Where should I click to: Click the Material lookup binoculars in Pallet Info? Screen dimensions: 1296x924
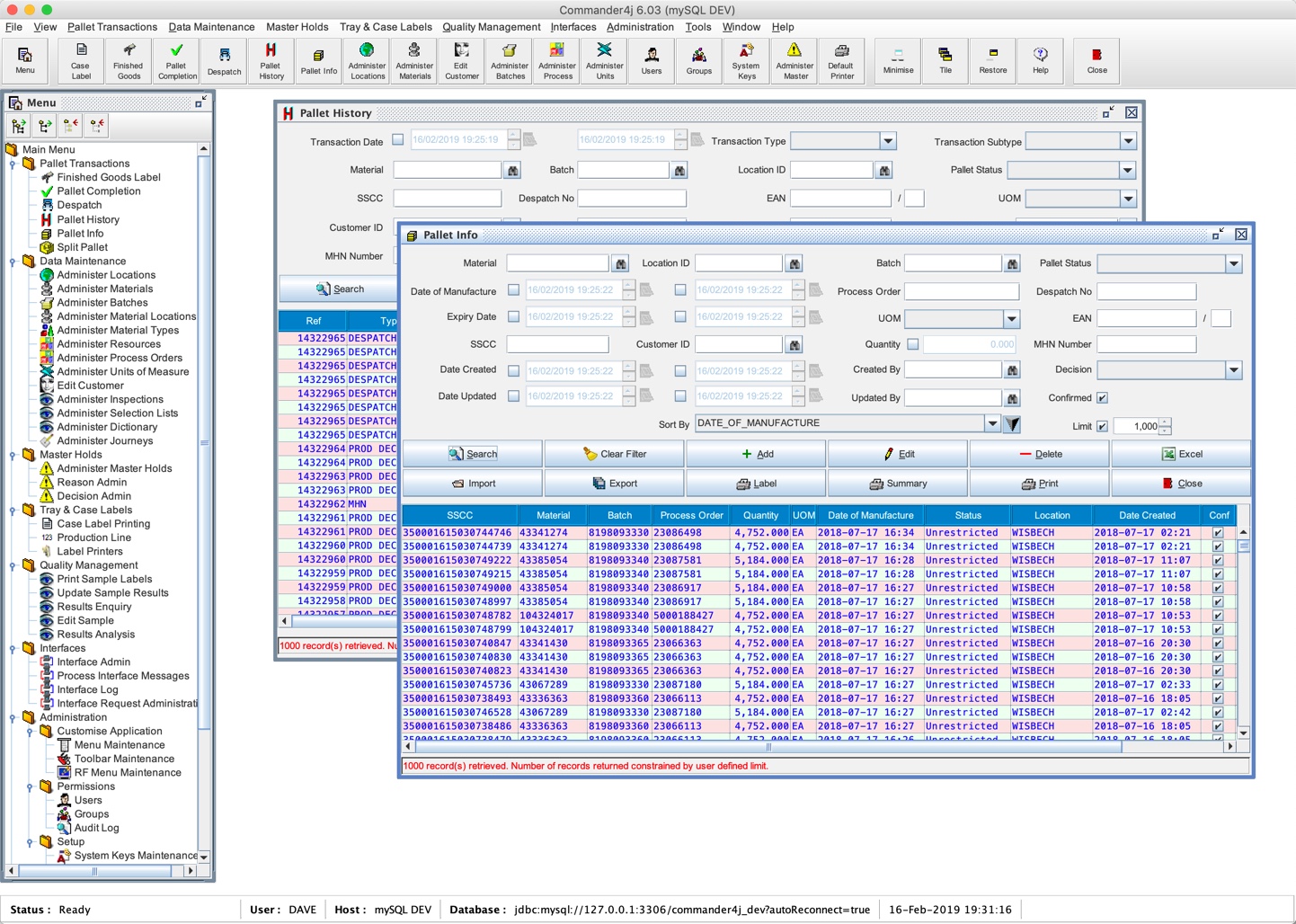point(620,264)
